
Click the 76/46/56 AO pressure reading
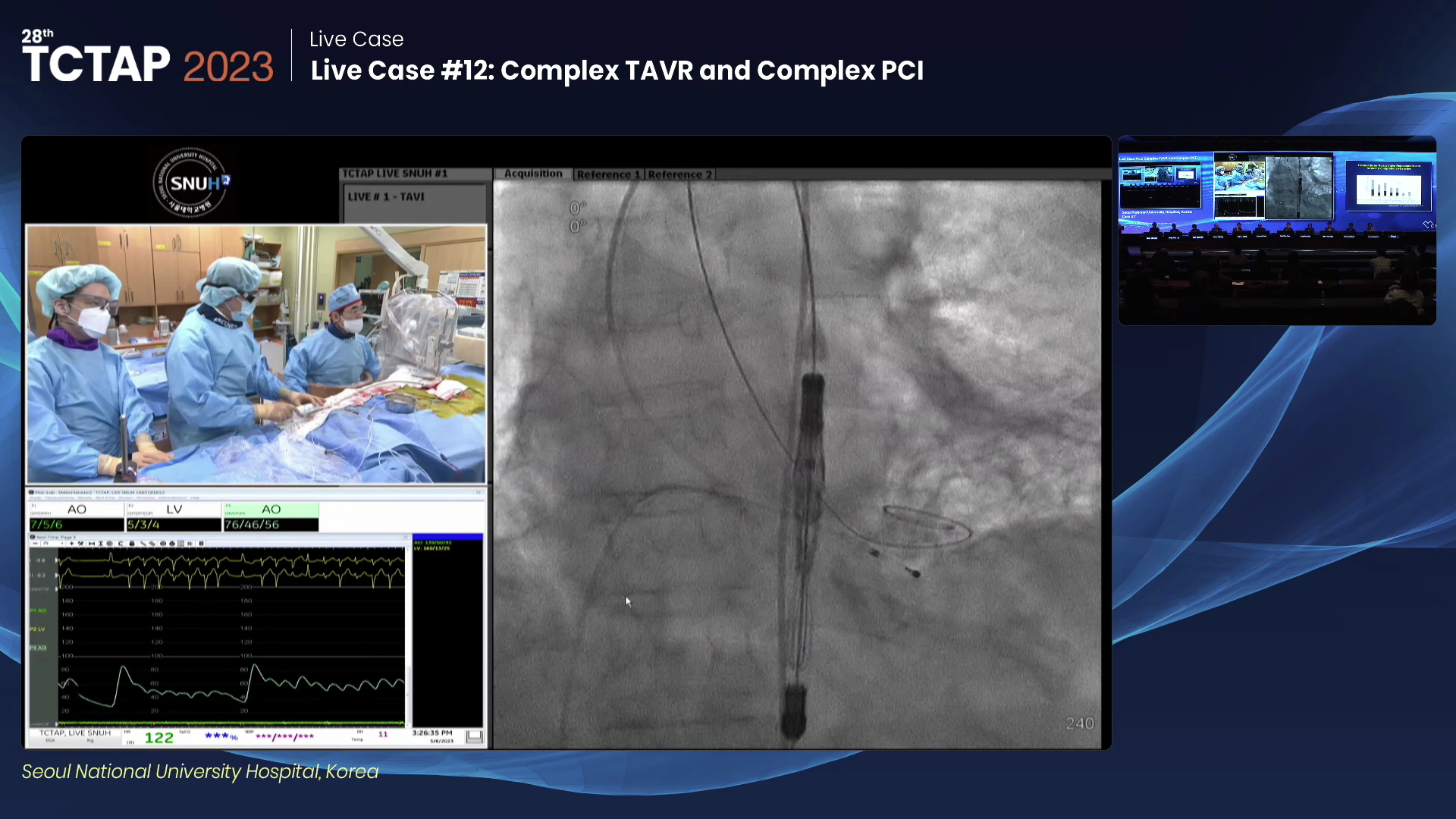pos(252,525)
